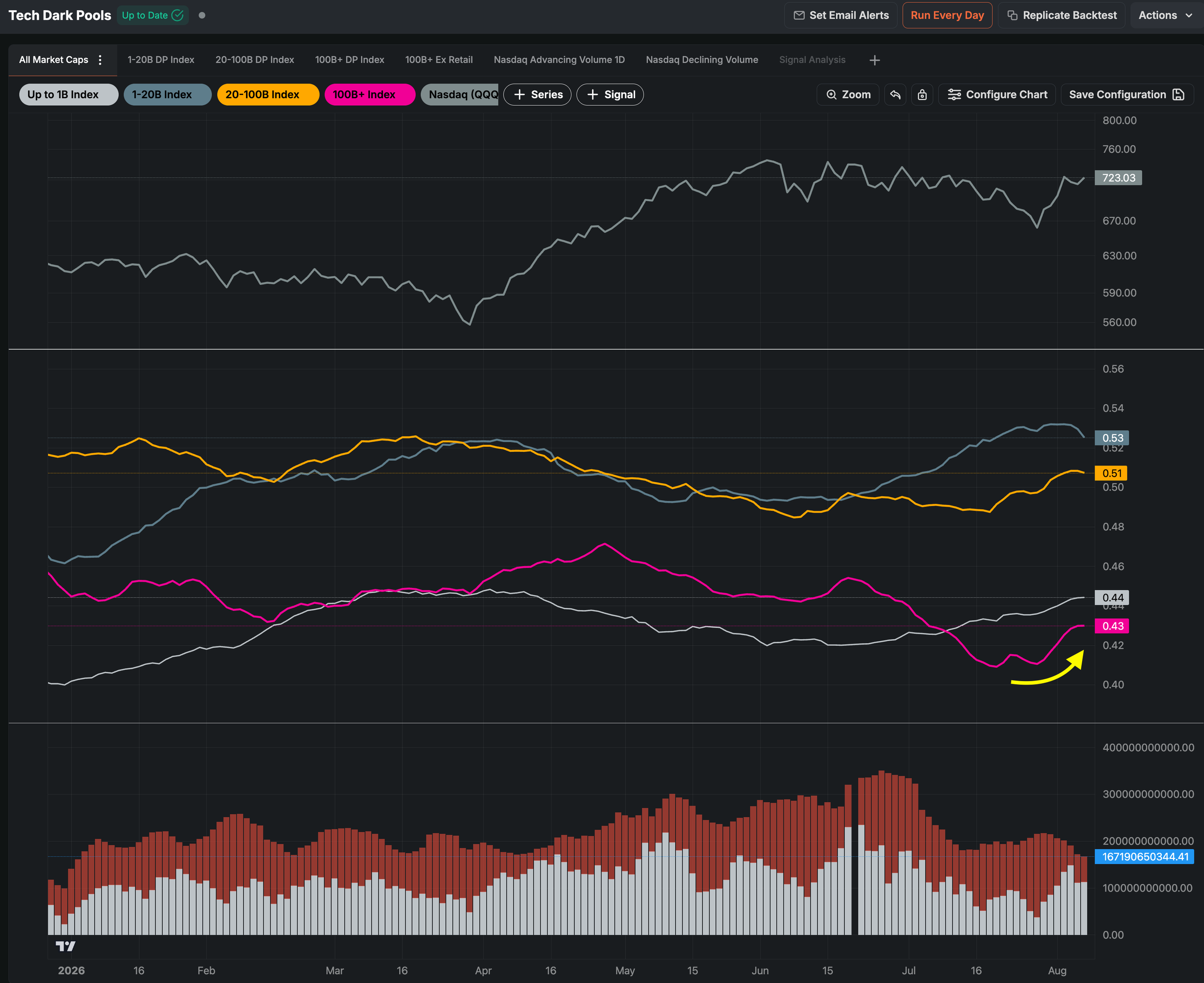Open the 20-100B DP Index tab
Image resolution: width=1204 pixels, height=983 pixels.
click(x=254, y=60)
